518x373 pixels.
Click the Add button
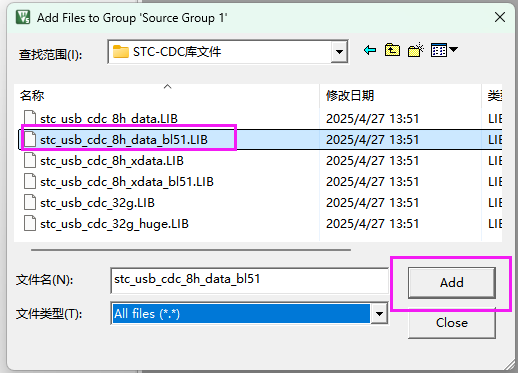(x=452, y=283)
